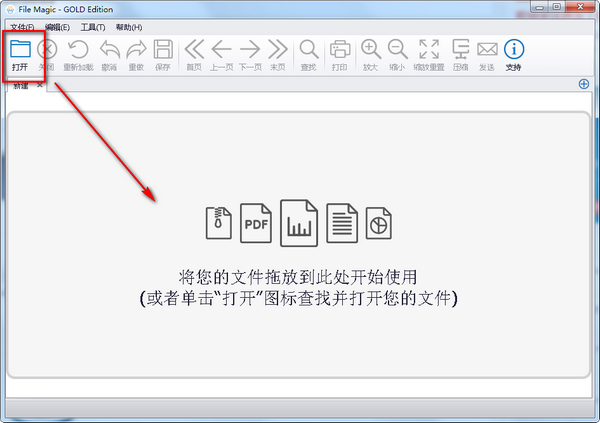Click the 将您的文件拖放到此处开始使用 text
Viewport: 600px width, 423px height.
pos(298,277)
